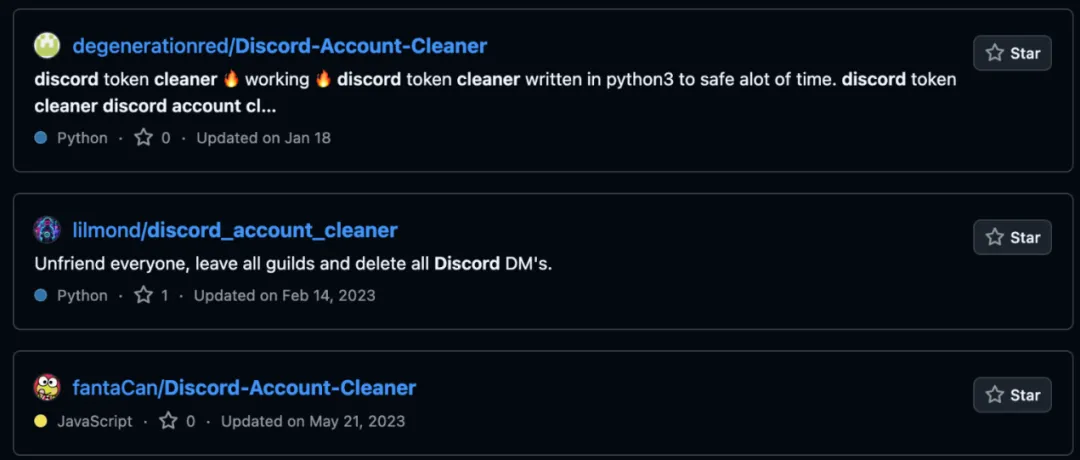This screenshot has width=1080, height=460.
Task: Star the degenerationred/Discord-Account-Cleaner repository
Action: [1012, 53]
